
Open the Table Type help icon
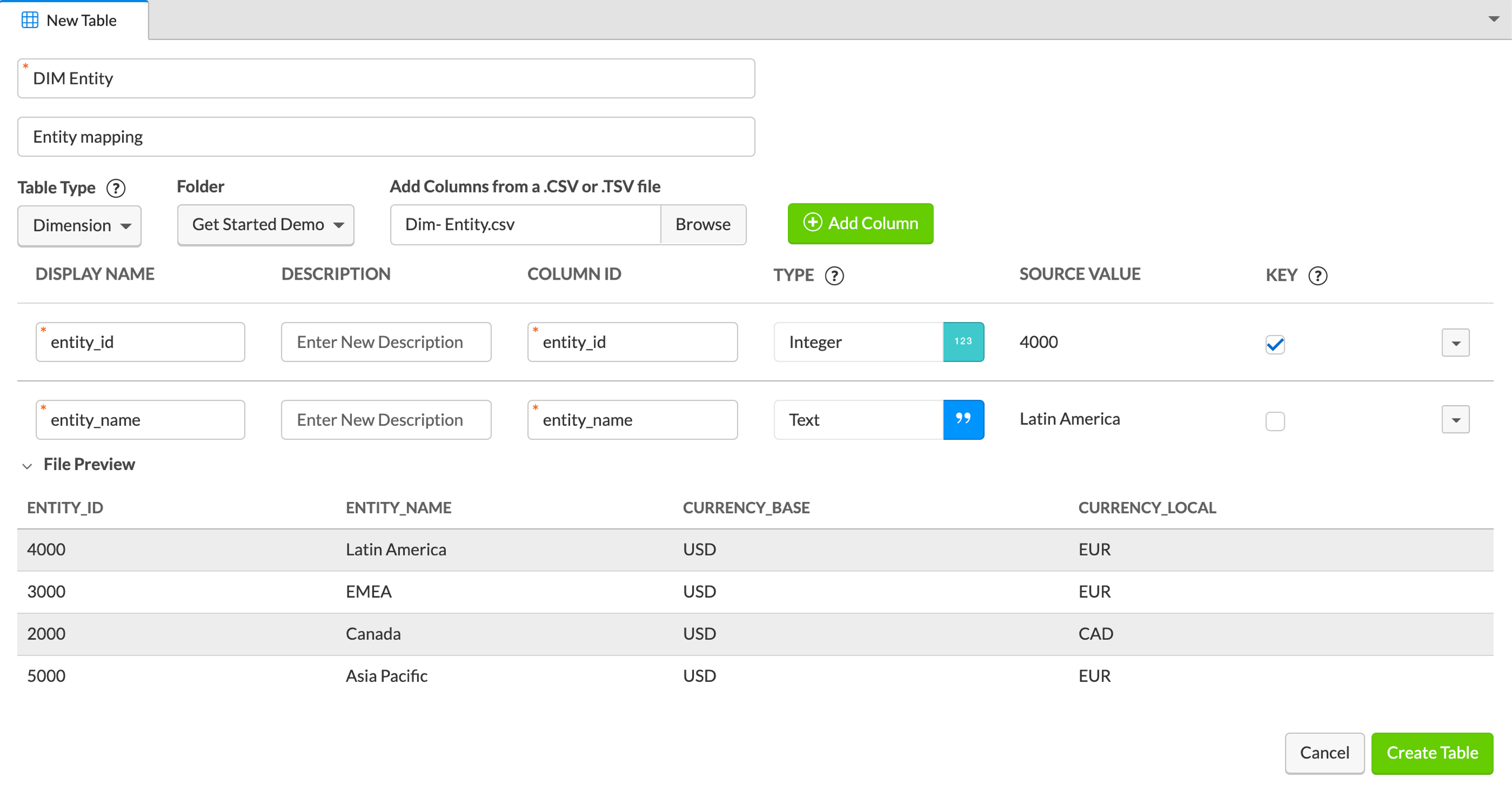(x=115, y=188)
